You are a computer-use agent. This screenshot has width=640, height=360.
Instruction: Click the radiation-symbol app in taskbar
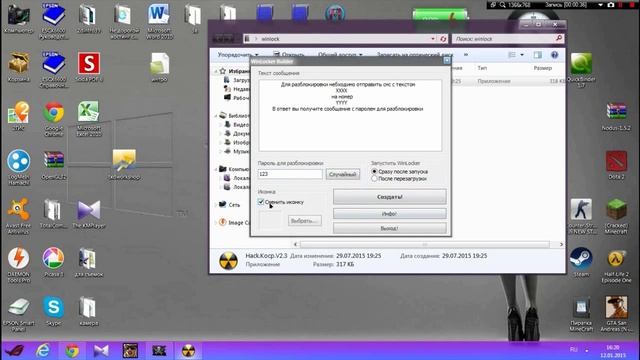pos(188,351)
